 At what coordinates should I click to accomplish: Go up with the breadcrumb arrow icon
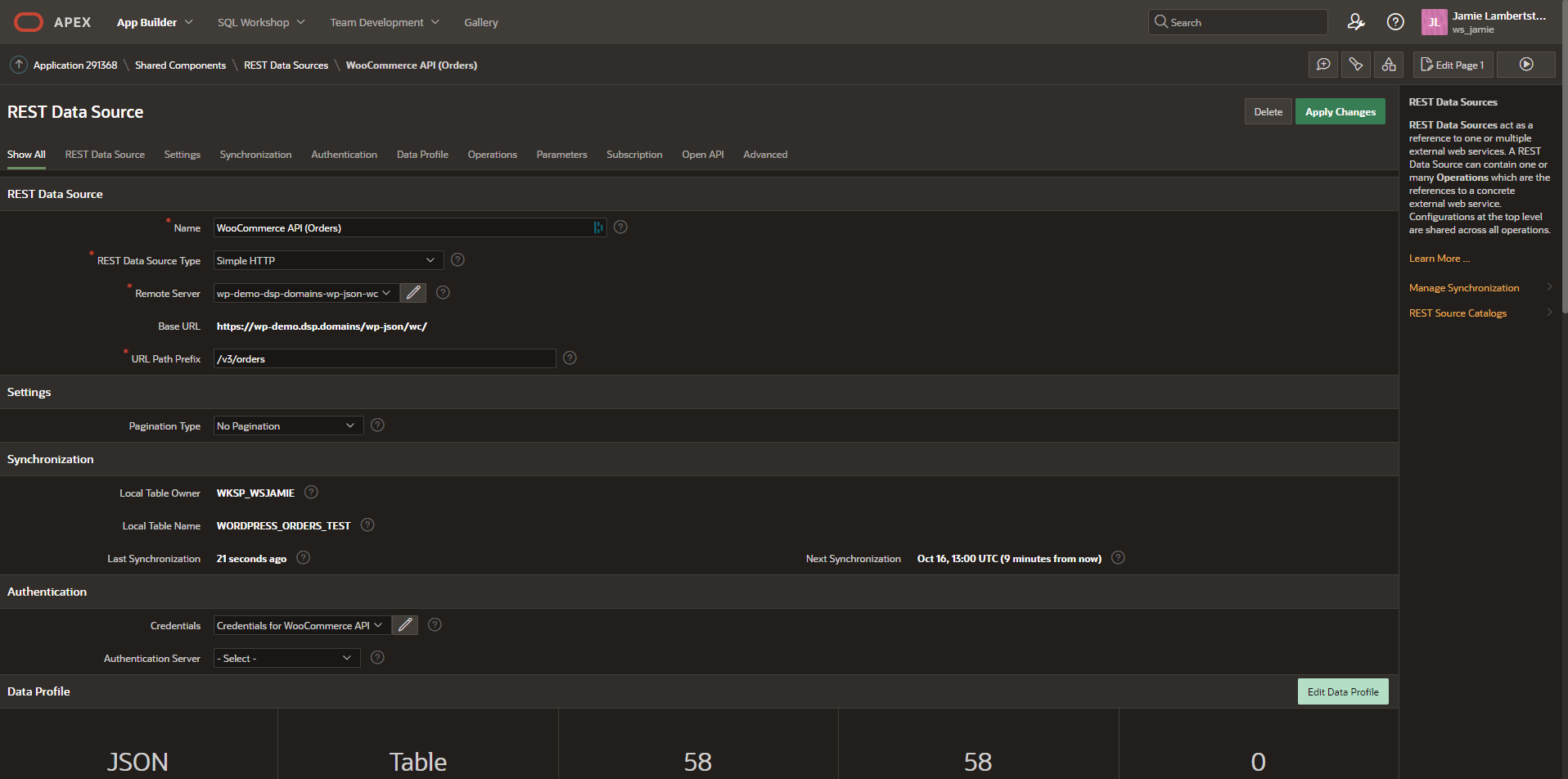(x=18, y=65)
